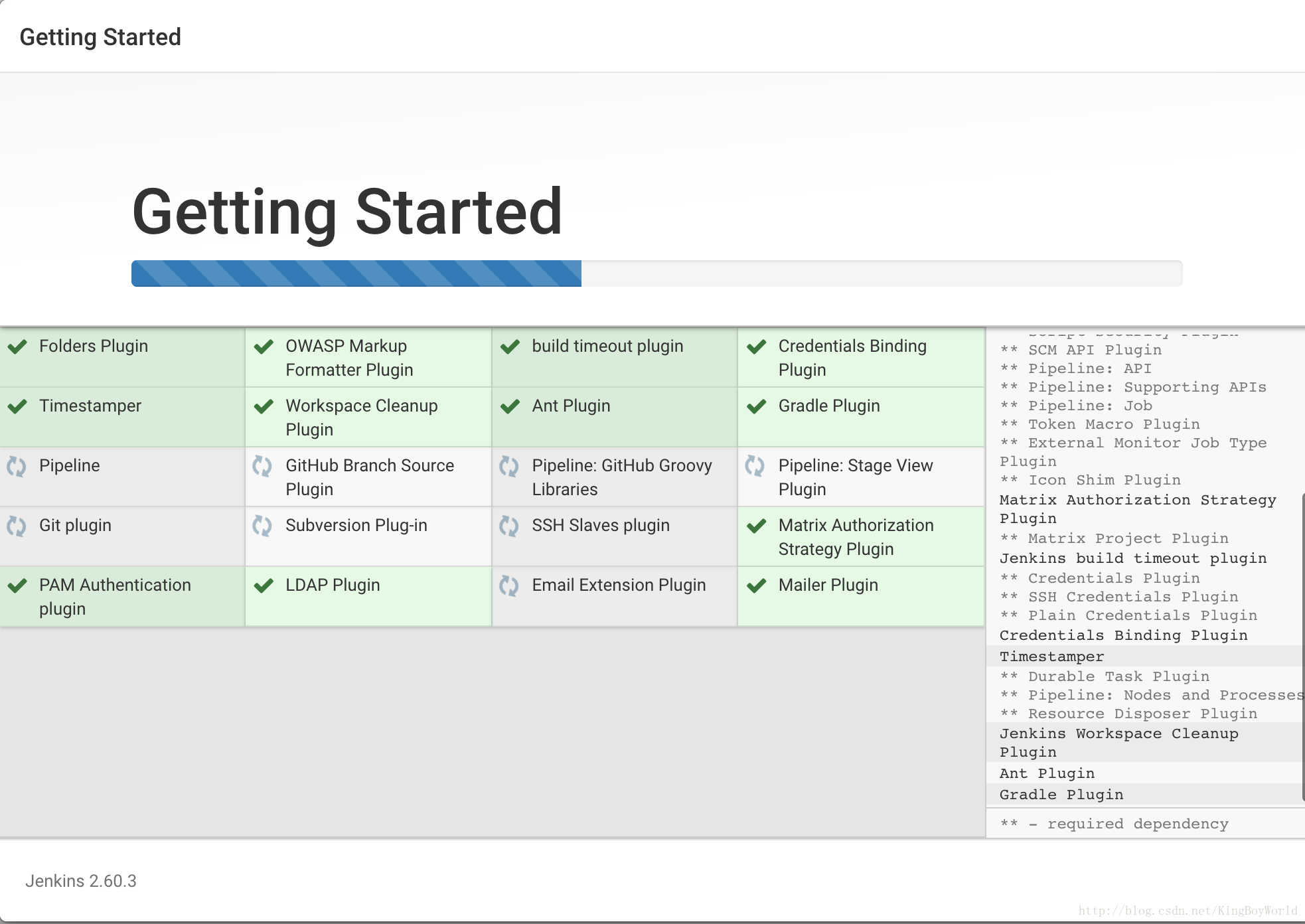Click the pending icon beside Subversion Plug-in
This screenshot has width=1305, height=924.
click(262, 526)
